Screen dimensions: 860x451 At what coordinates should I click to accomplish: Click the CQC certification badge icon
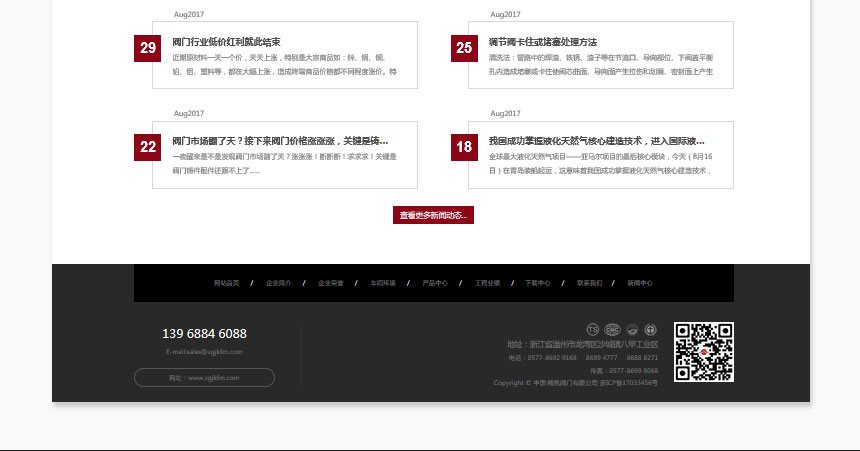[613, 330]
